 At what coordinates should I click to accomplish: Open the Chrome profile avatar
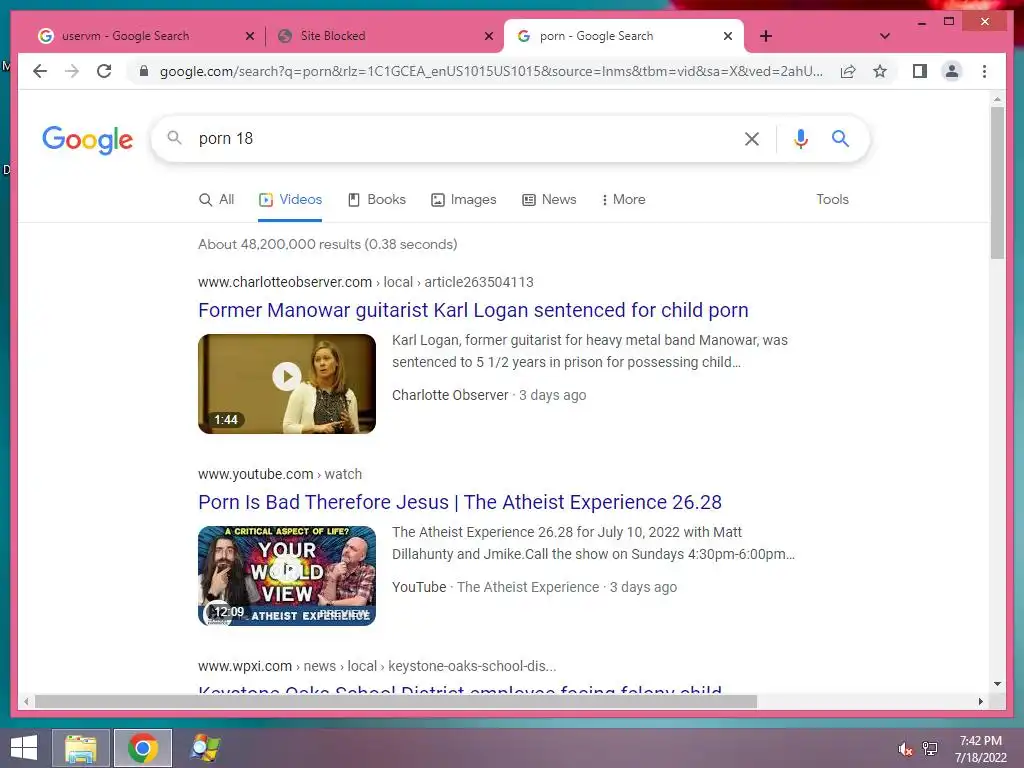[x=952, y=71]
